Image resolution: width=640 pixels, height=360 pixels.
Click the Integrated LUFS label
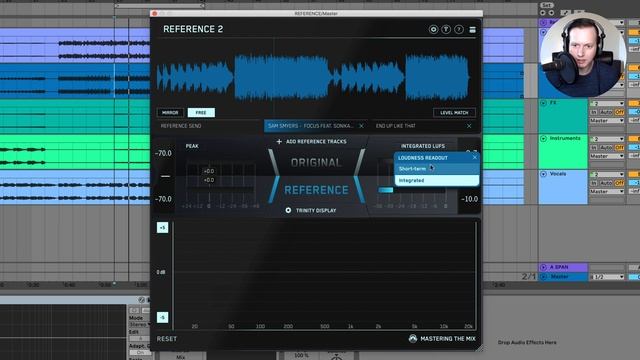422,146
